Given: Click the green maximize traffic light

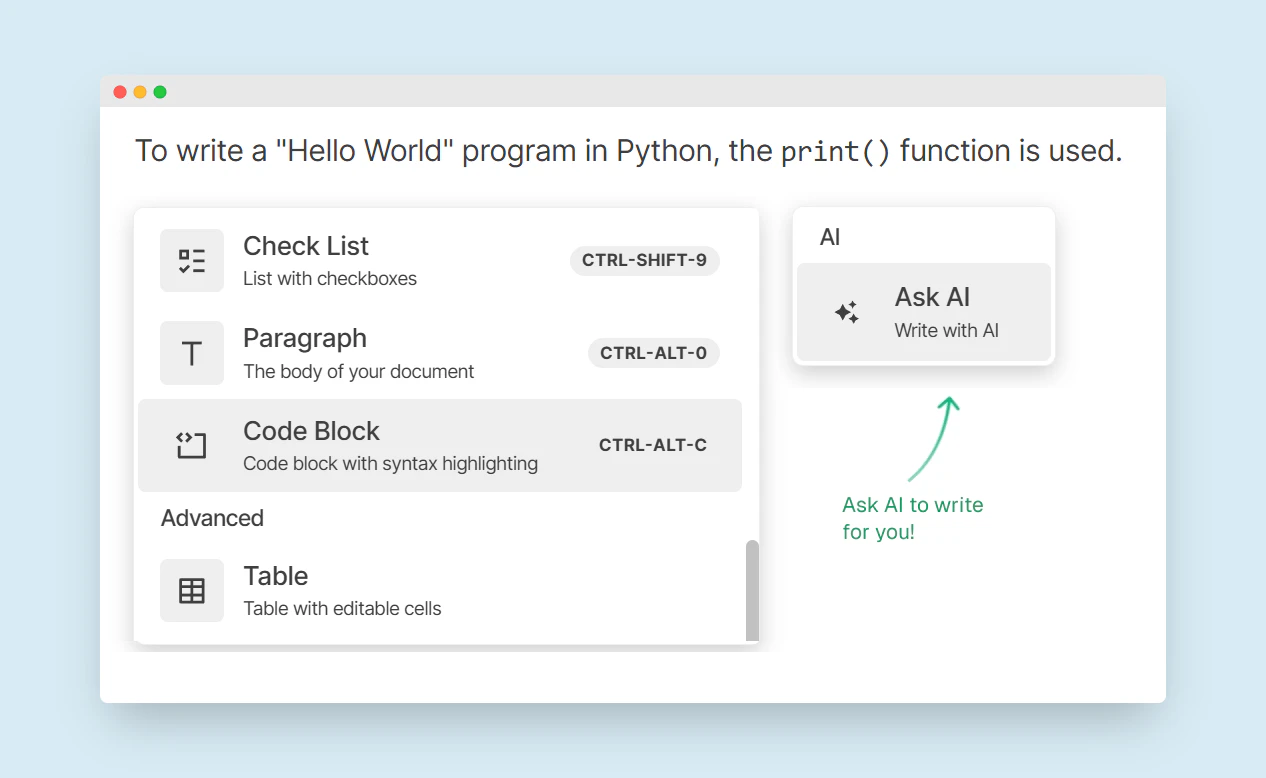Looking at the screenshot, I should click(160, 91).
